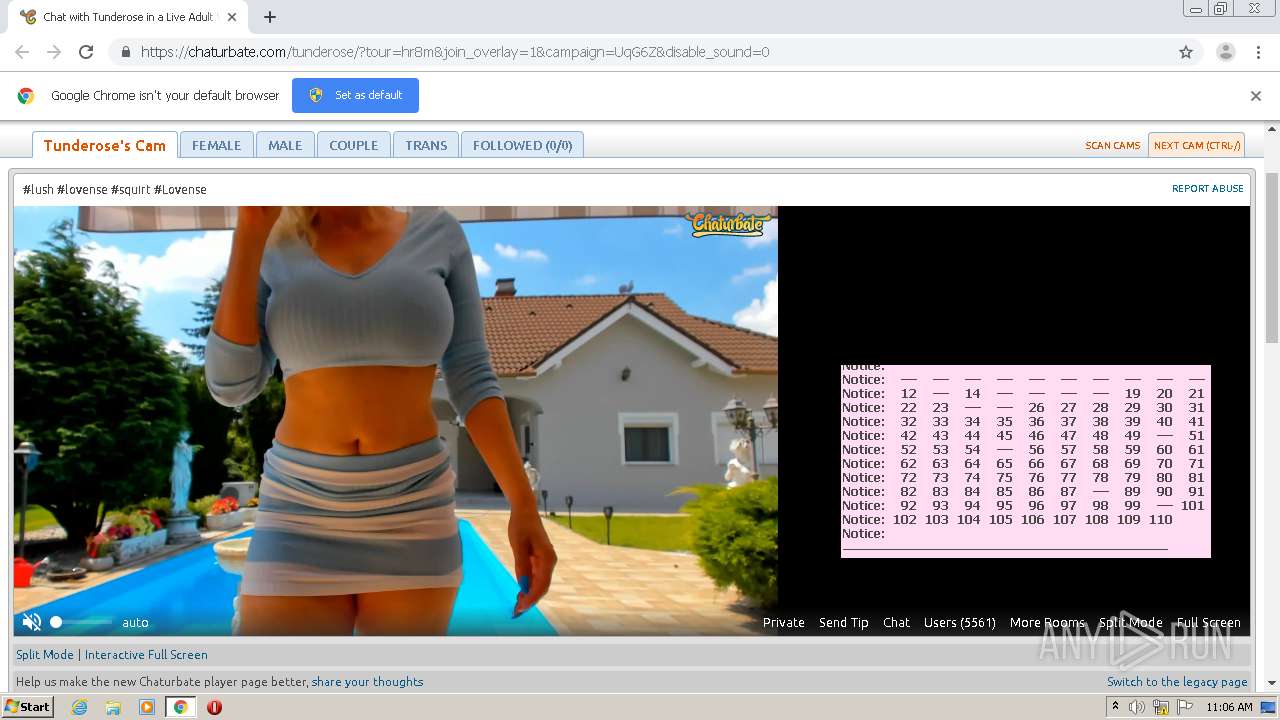1280x720 pixels.
Task: Open the media player taskbar icon
Action: click(x=147, y=707)
